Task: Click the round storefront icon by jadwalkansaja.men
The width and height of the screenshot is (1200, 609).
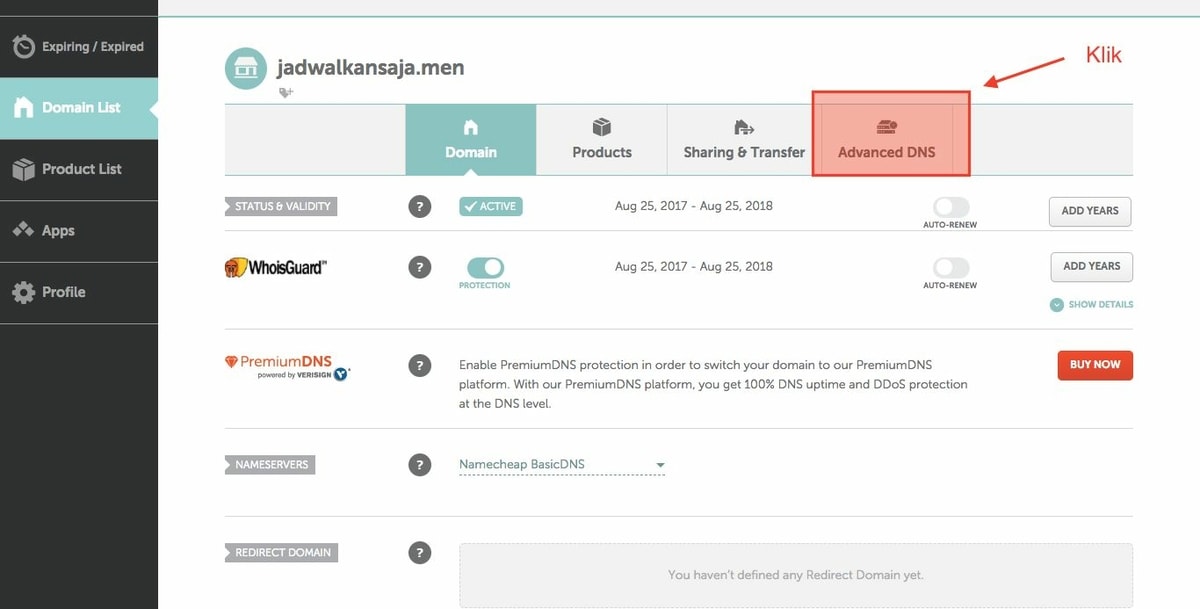Action: pos(245,69)
